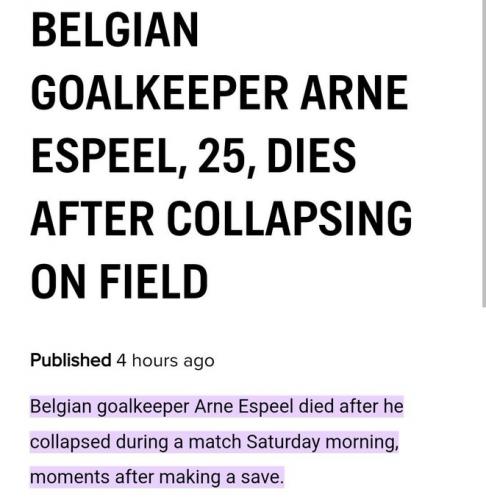This screenshot has width=486, height=500.
Task: Click ESPEEL in the headline
Action: tap(105, 156)
